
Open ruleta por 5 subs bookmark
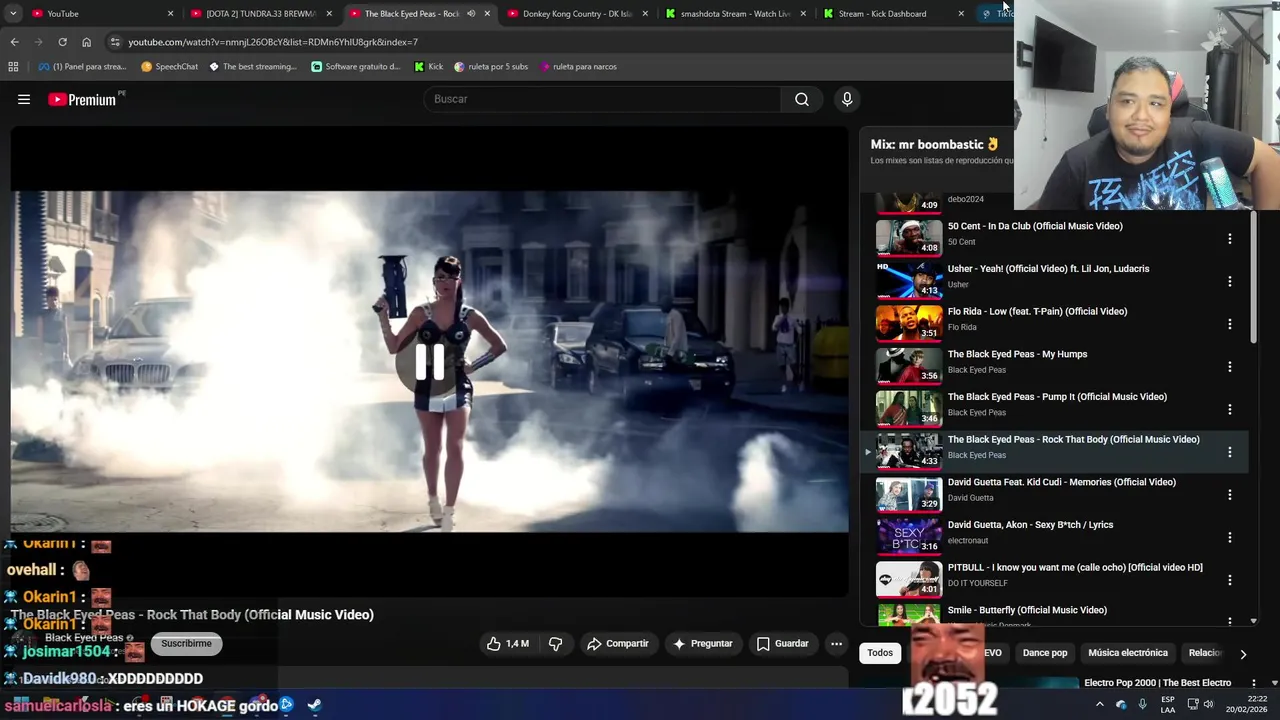[x=491, y=67]
